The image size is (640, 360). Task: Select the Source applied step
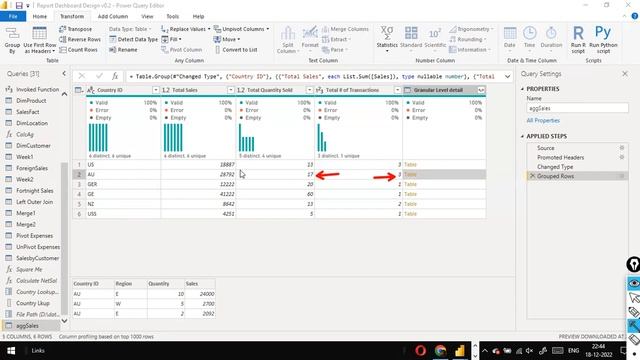coord(546,148)
